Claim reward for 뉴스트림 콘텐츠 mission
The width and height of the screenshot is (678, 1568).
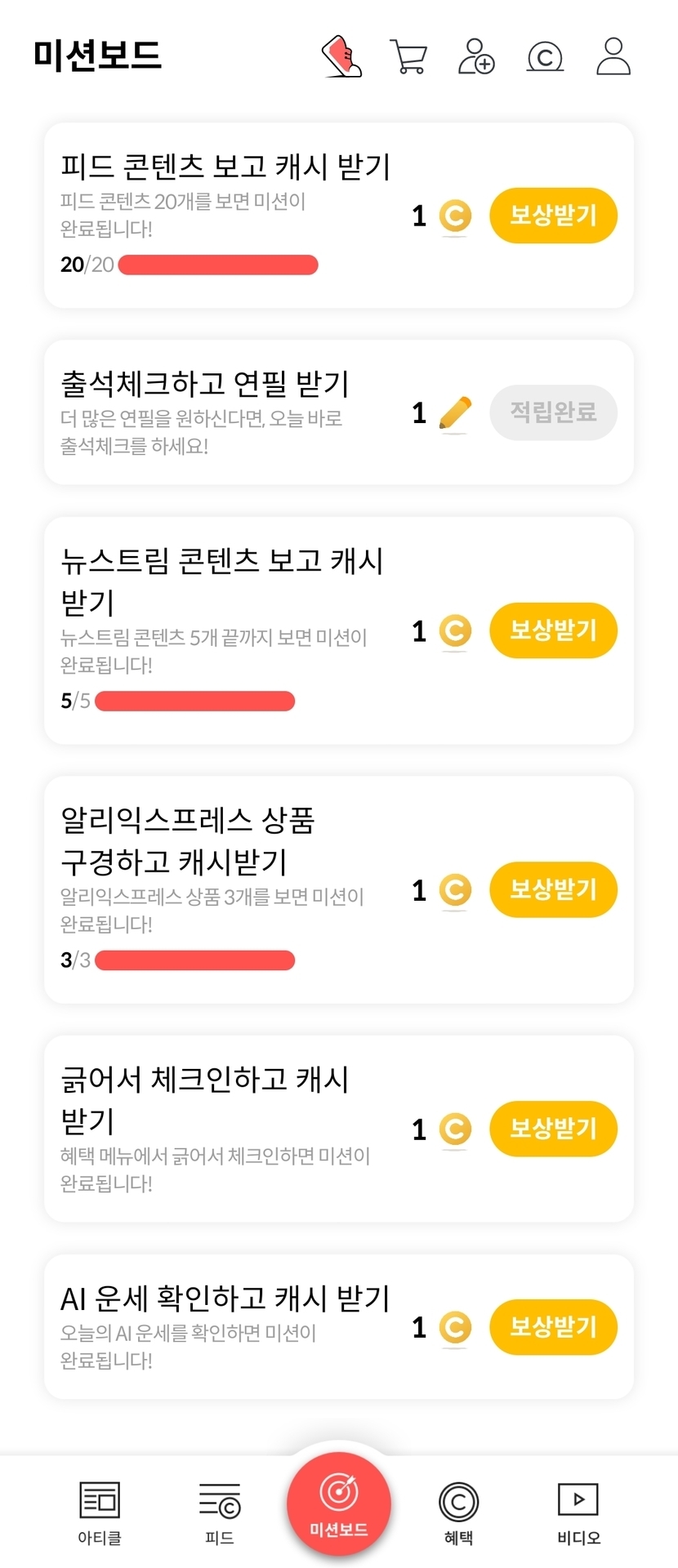(553, 630)
